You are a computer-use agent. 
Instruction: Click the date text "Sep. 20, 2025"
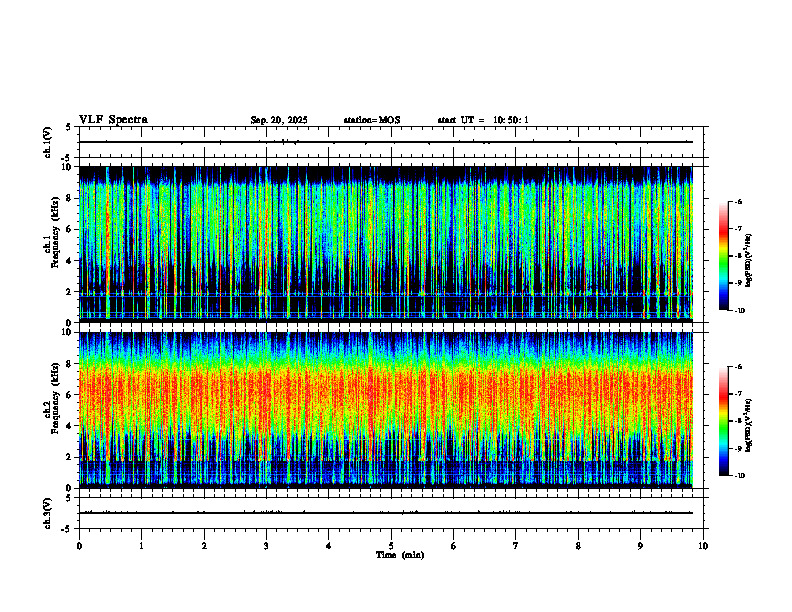click(x=279, y=120)
